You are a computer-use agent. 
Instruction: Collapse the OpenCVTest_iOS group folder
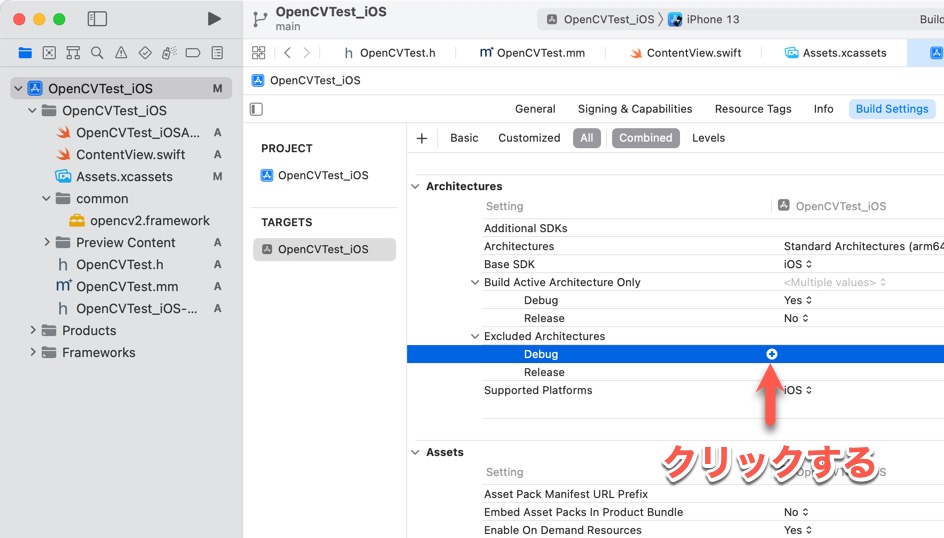click(x=32, y=111)
